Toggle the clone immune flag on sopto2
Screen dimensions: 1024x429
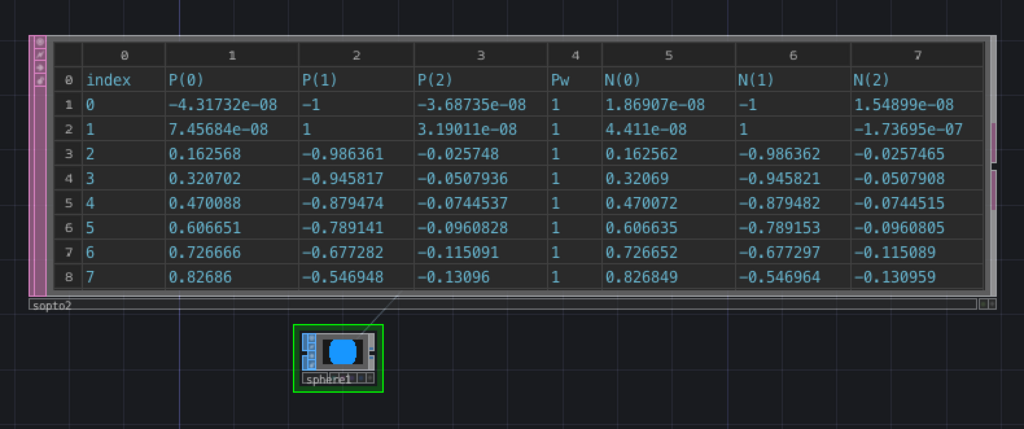pos(40,55)
